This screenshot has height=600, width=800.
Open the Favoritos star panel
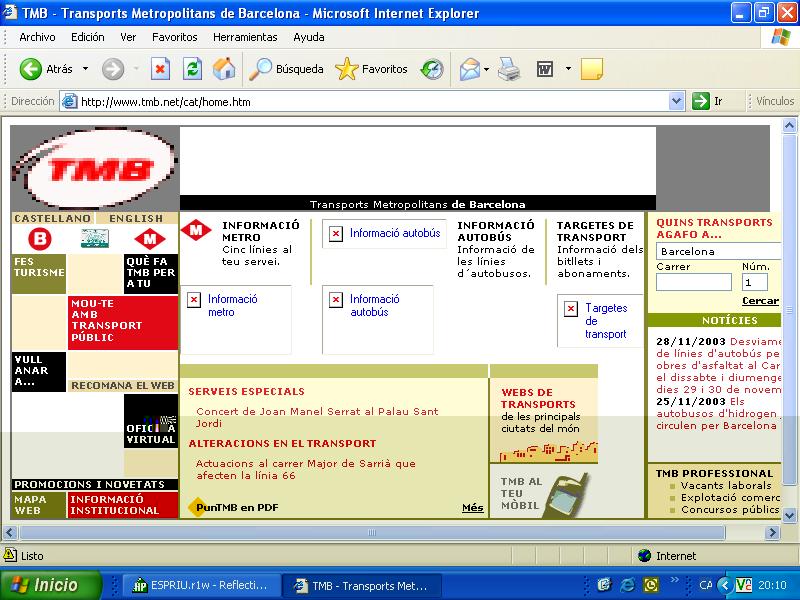pos(371,69)
